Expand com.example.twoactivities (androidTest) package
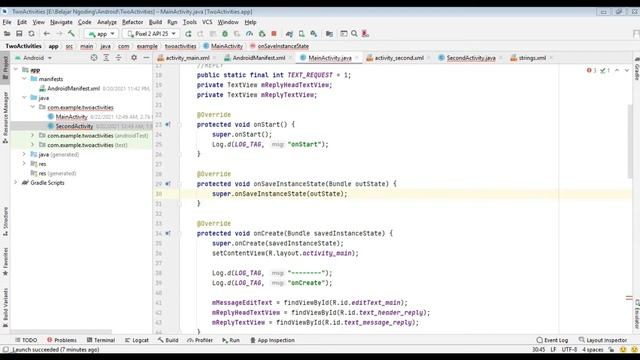Screen dimensions: 640x360 33,135
